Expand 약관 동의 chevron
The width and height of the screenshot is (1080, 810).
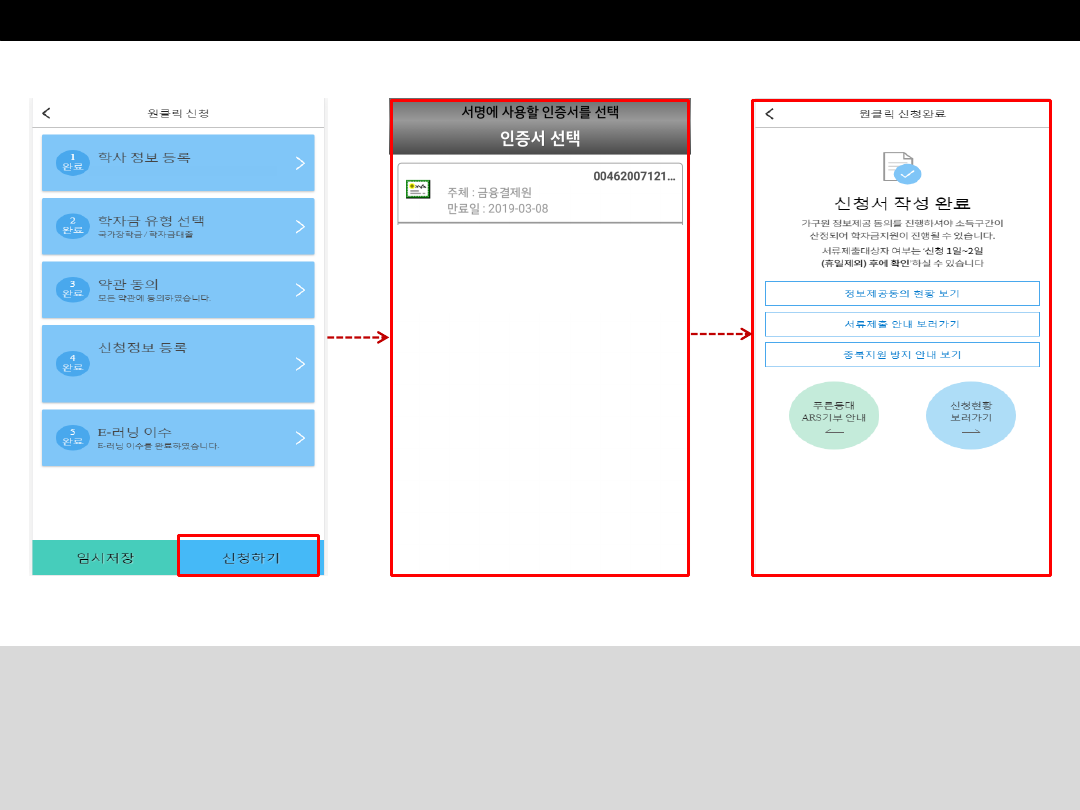click(300, 290)
